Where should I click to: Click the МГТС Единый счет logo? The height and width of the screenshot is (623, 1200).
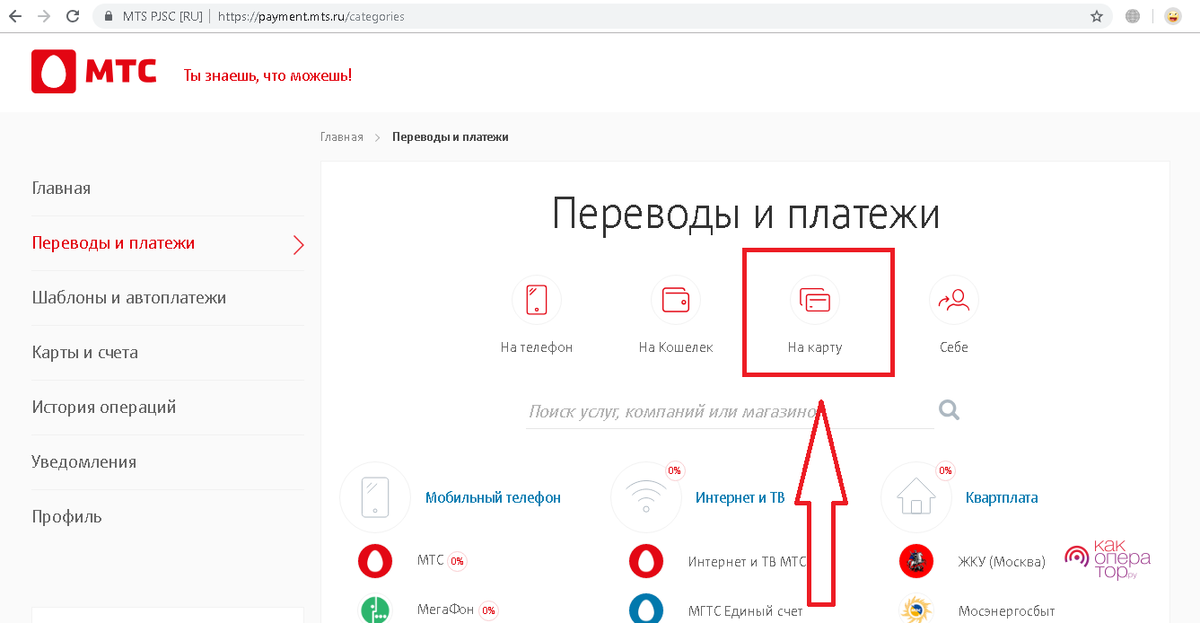pos(646,610)
